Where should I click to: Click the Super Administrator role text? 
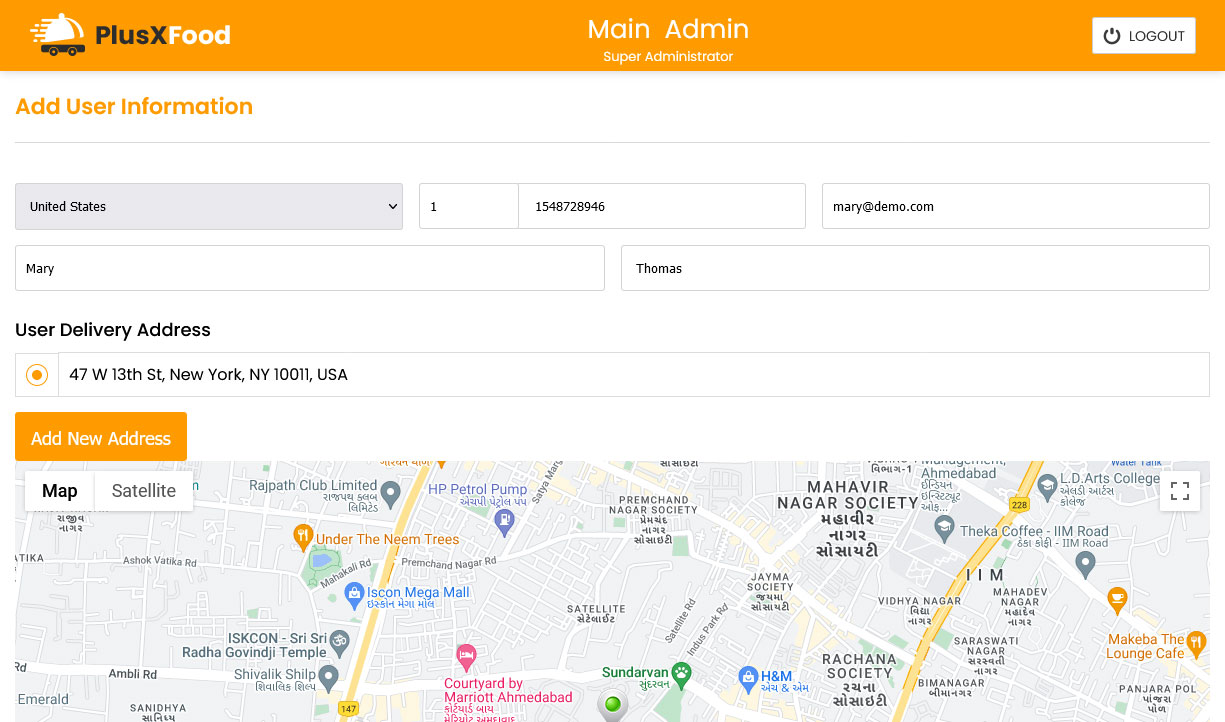668,57
